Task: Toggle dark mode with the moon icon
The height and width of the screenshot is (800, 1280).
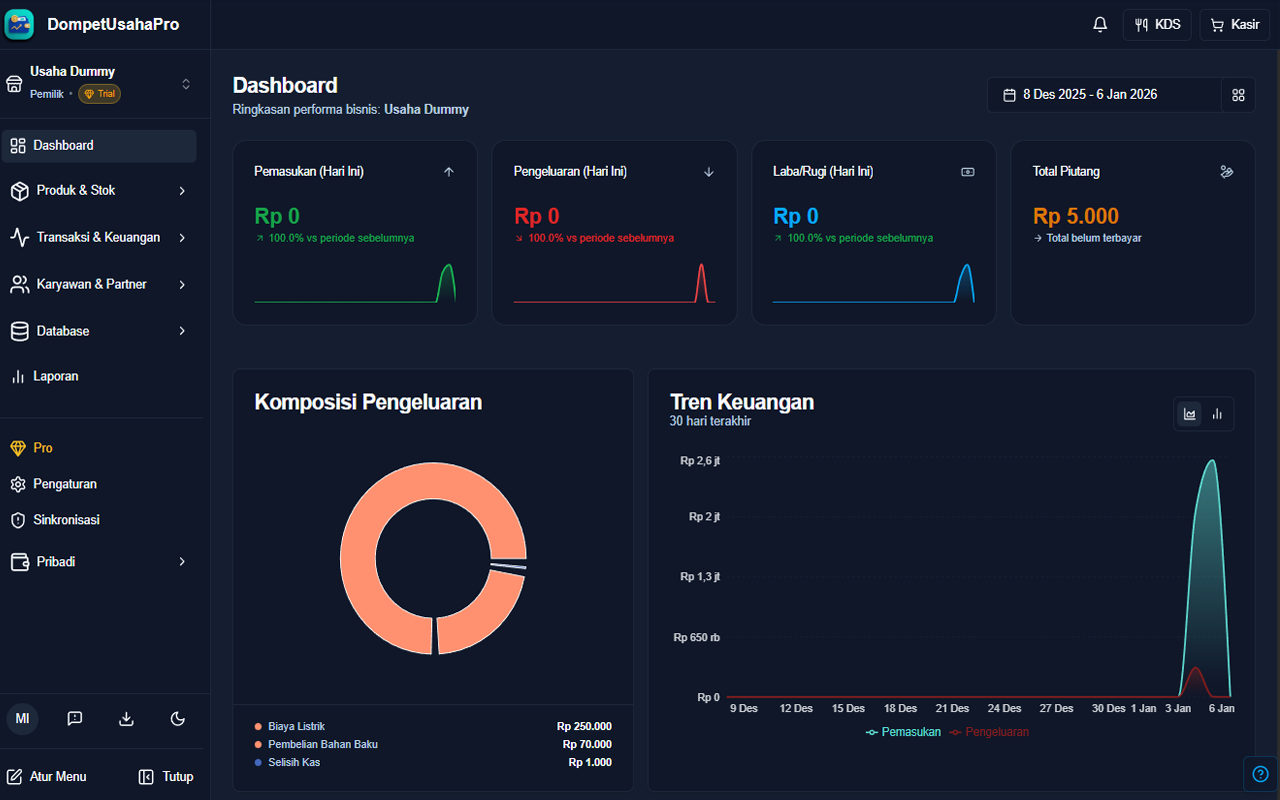Action: click(177, 718)
